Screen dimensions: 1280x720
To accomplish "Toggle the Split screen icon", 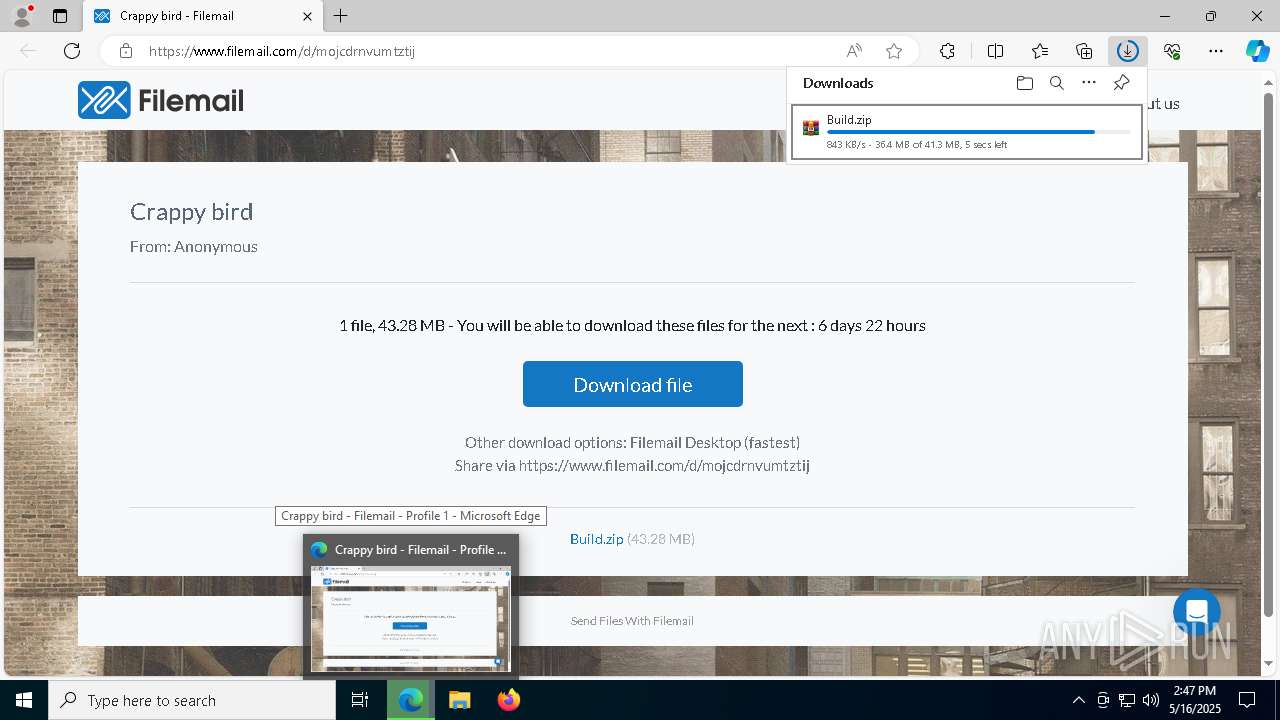I will click(996, 51).
